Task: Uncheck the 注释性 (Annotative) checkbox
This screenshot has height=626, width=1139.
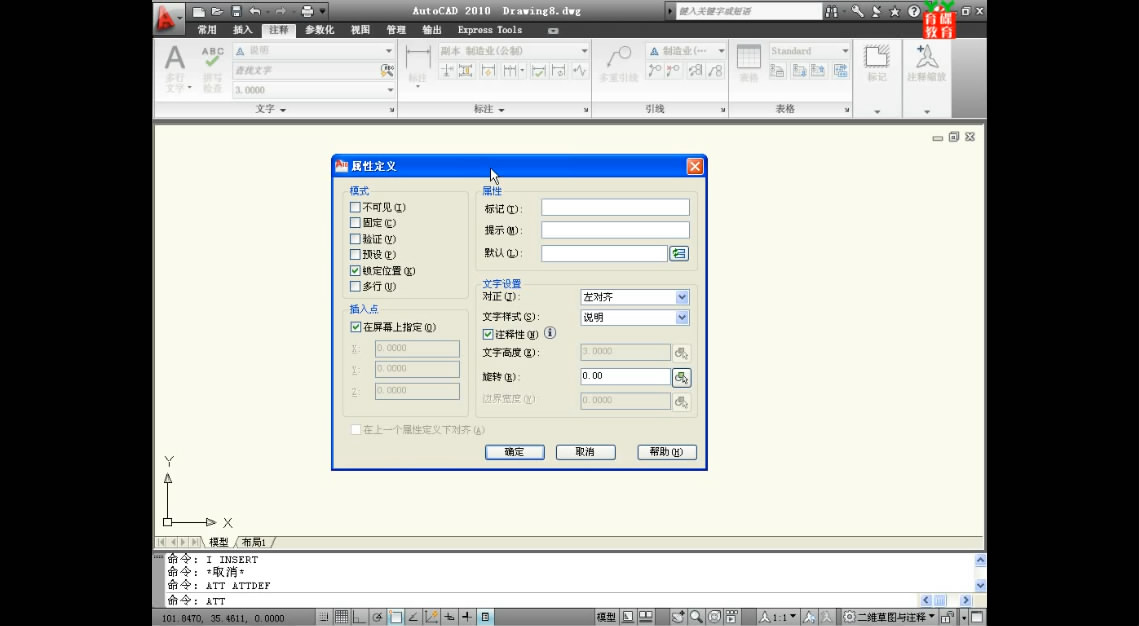Action: tap(488, 335)
